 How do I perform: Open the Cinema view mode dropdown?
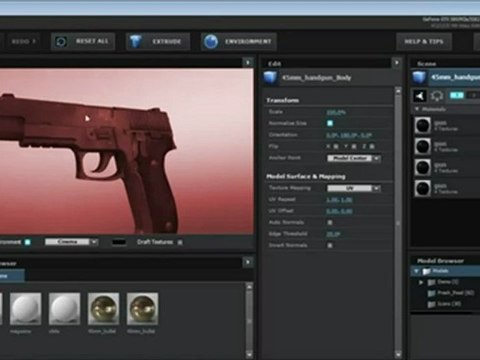(71, 242)
